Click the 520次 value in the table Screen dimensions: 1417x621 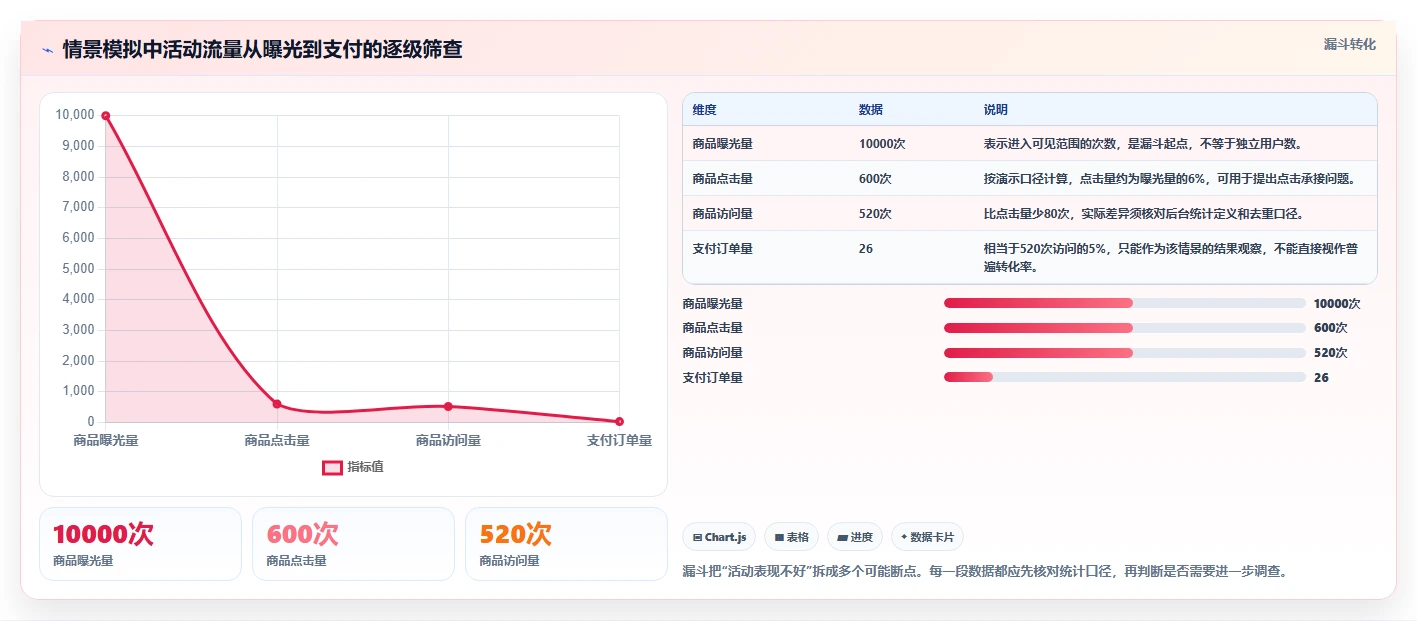pyautogui.click(x=875, y=214)
